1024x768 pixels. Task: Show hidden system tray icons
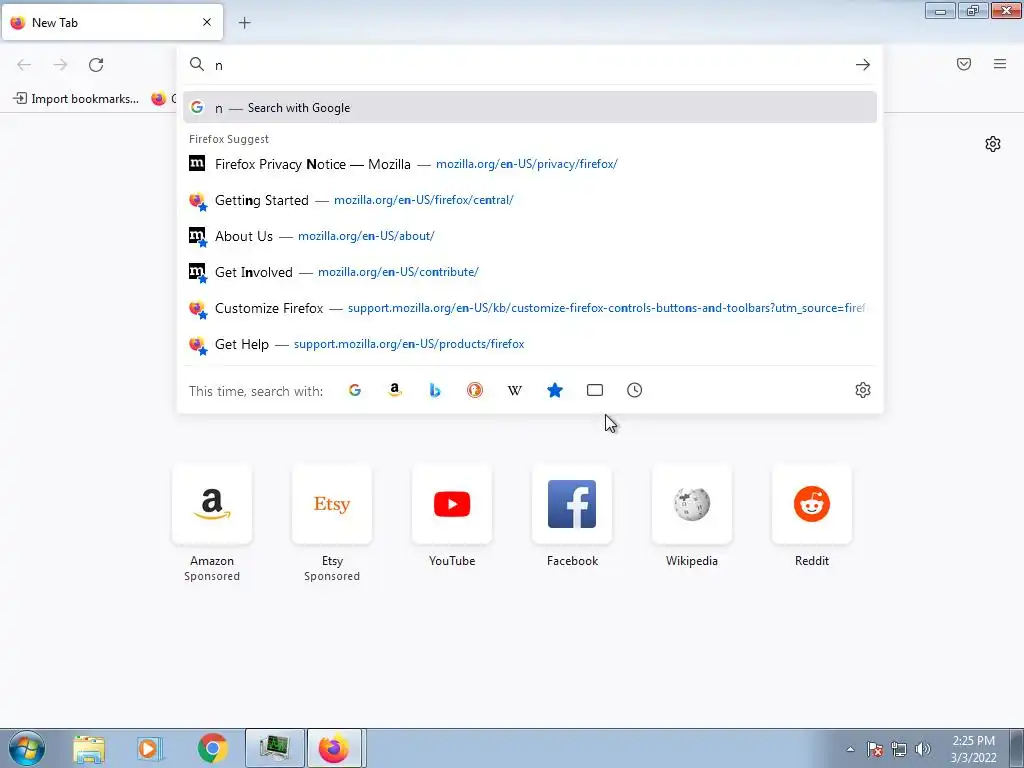(850, 749)
